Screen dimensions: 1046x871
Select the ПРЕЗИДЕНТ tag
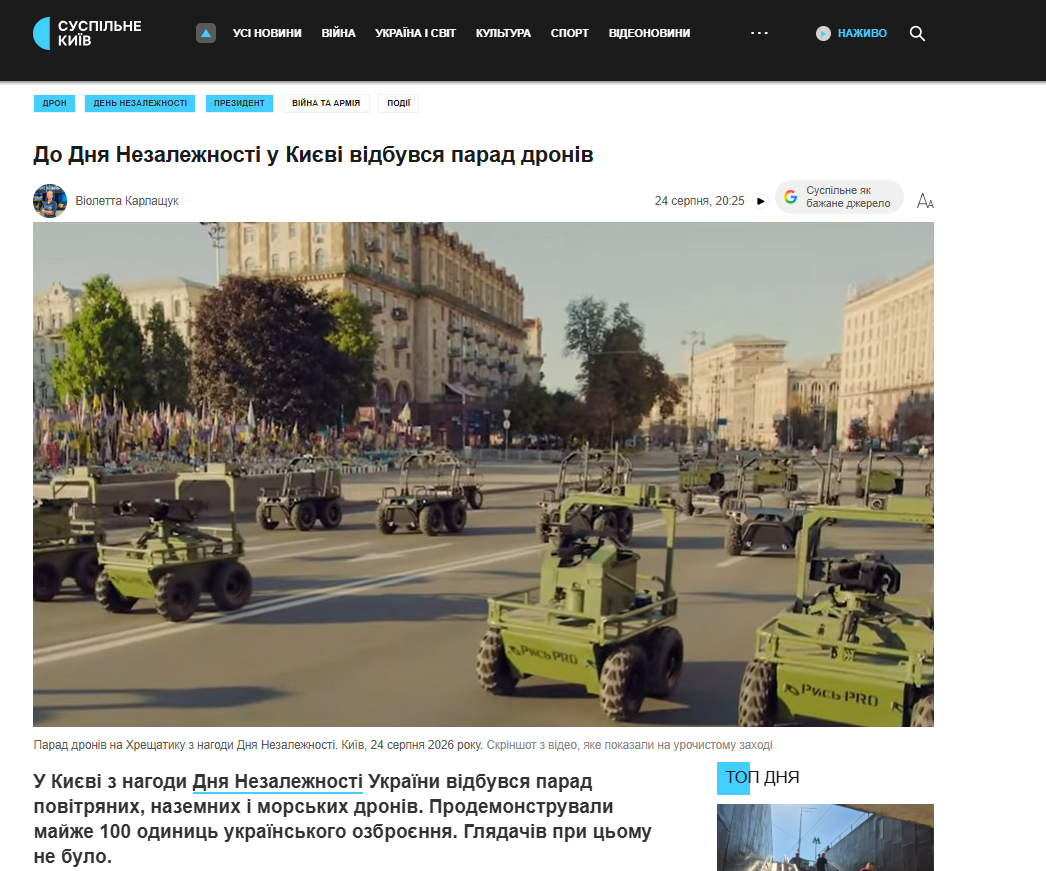click(x=239, y=103)
